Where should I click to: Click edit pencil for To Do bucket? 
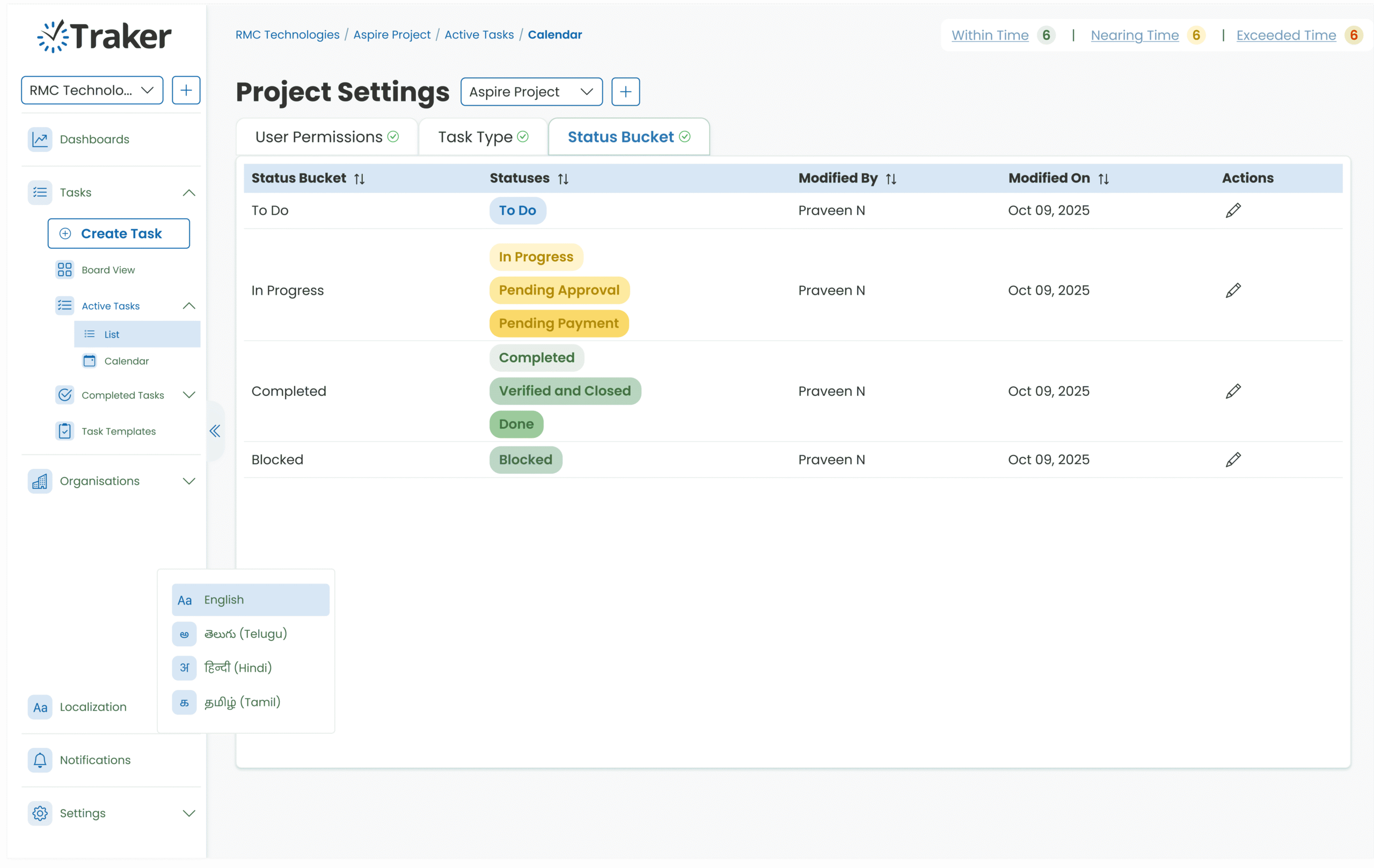[1232, 210]
